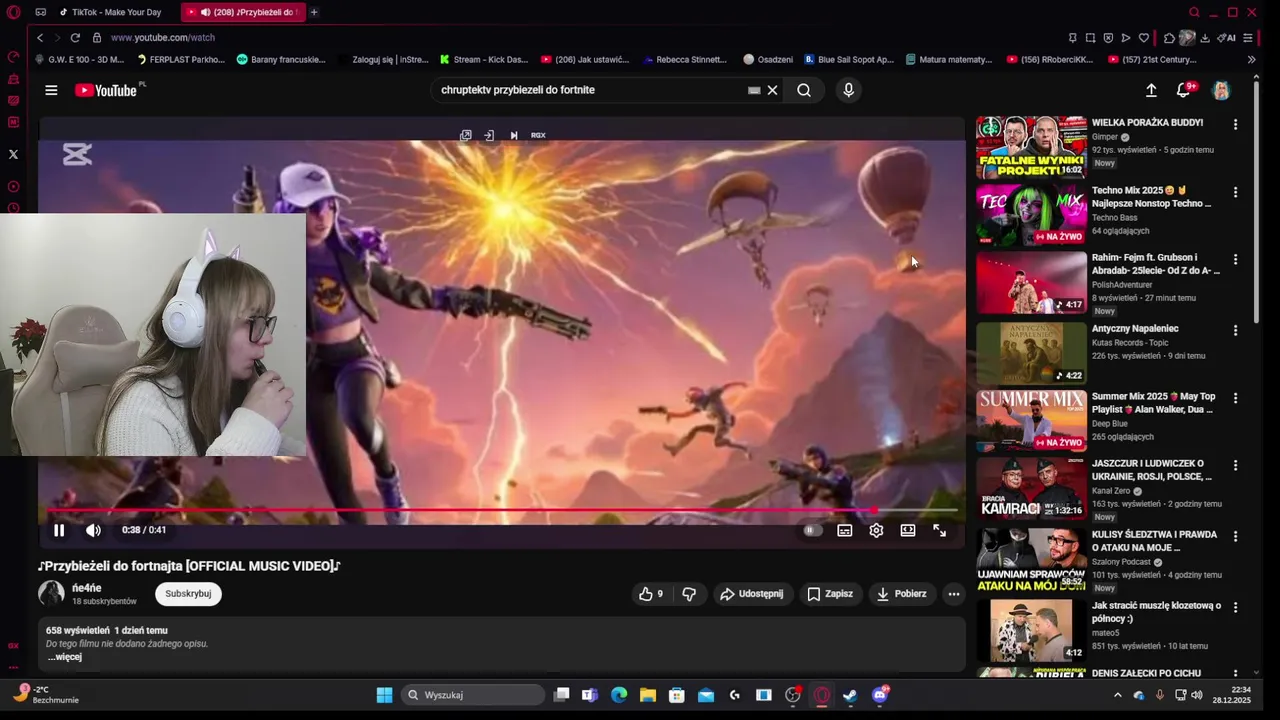Open the X (Twitter) sidebar icon

coord(13,154)
